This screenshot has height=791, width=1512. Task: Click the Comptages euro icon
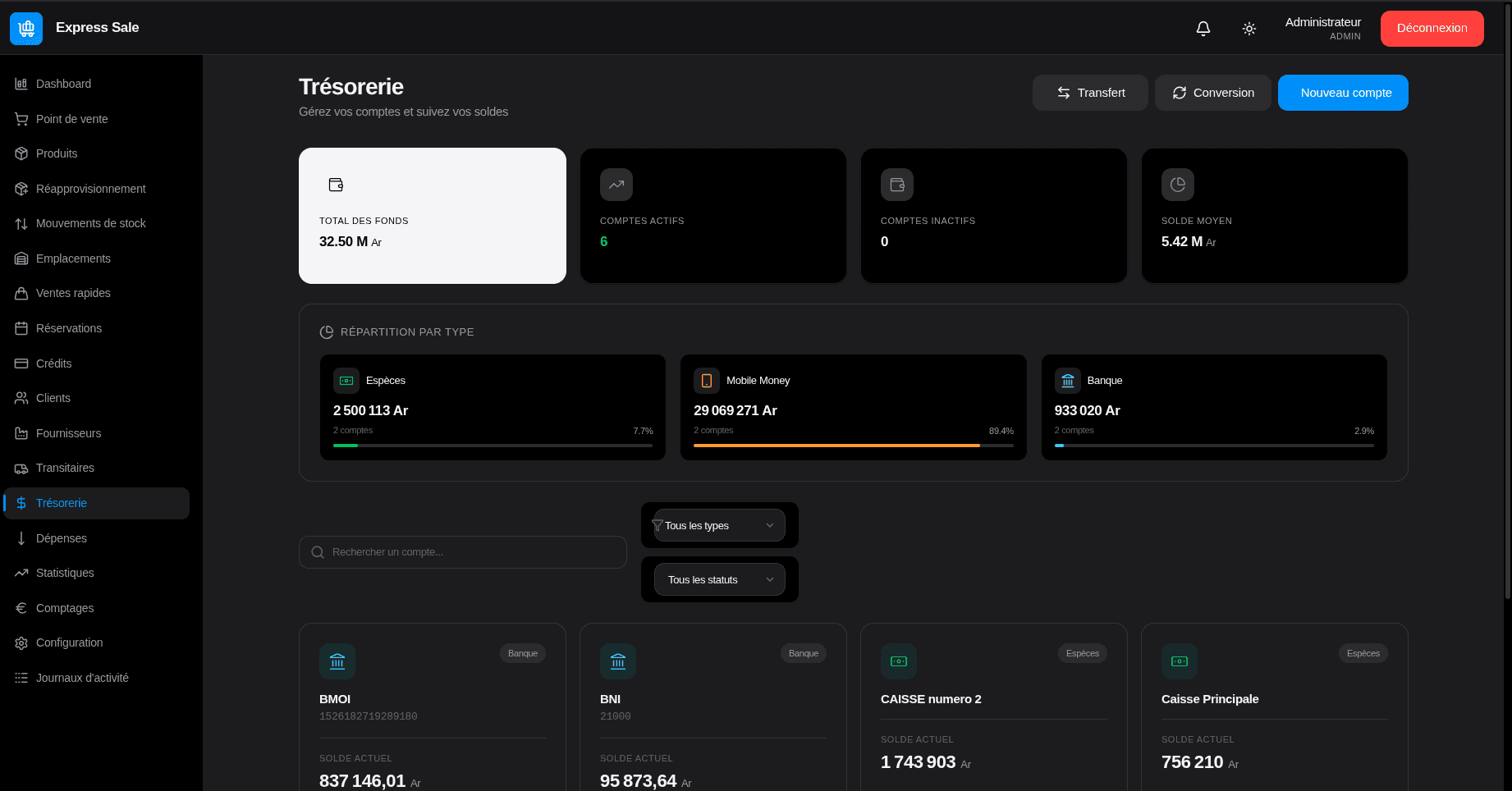coord(21,608)
